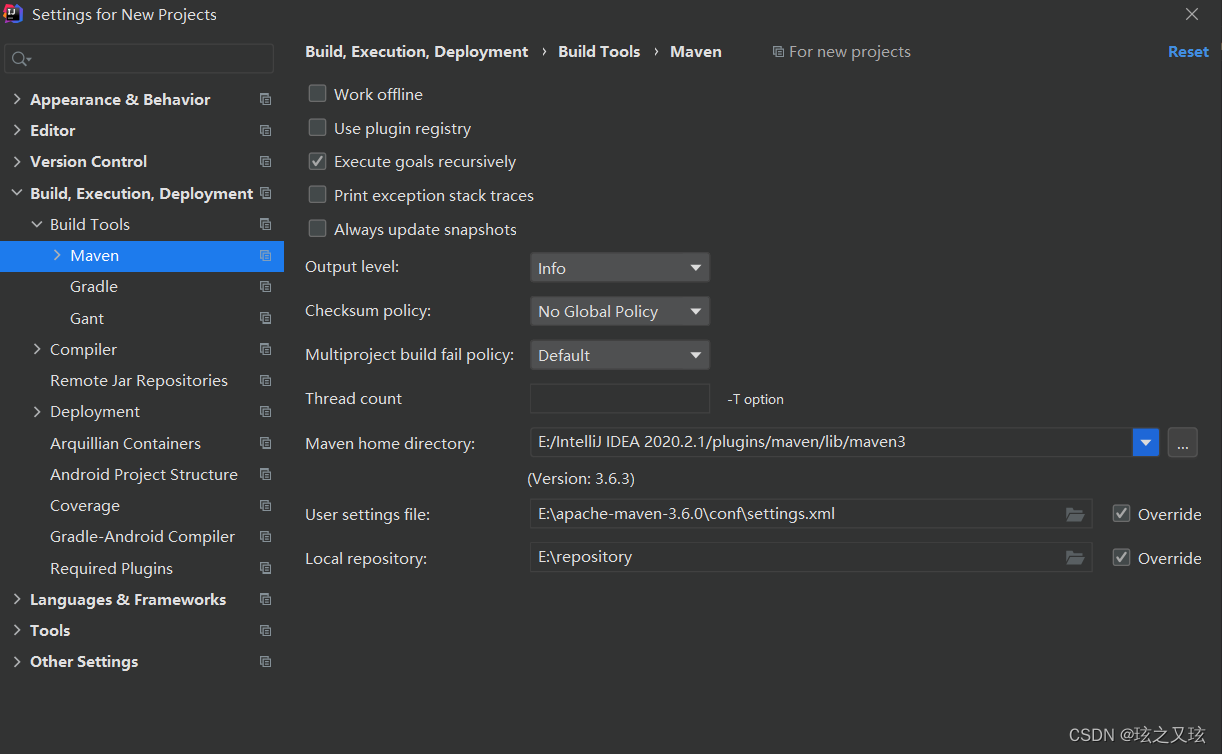Collapse the Build Tools chevron
1222x754 pixels.
(x=37, y=224)
